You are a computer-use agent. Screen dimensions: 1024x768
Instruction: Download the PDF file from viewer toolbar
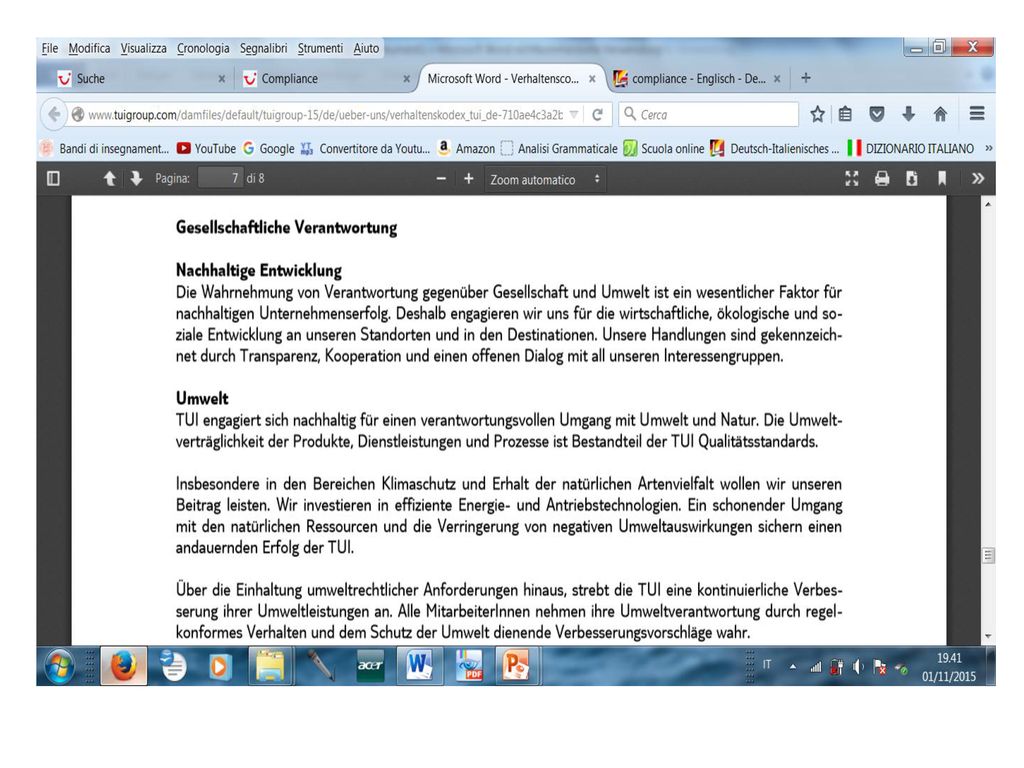(x=912, y=178)
